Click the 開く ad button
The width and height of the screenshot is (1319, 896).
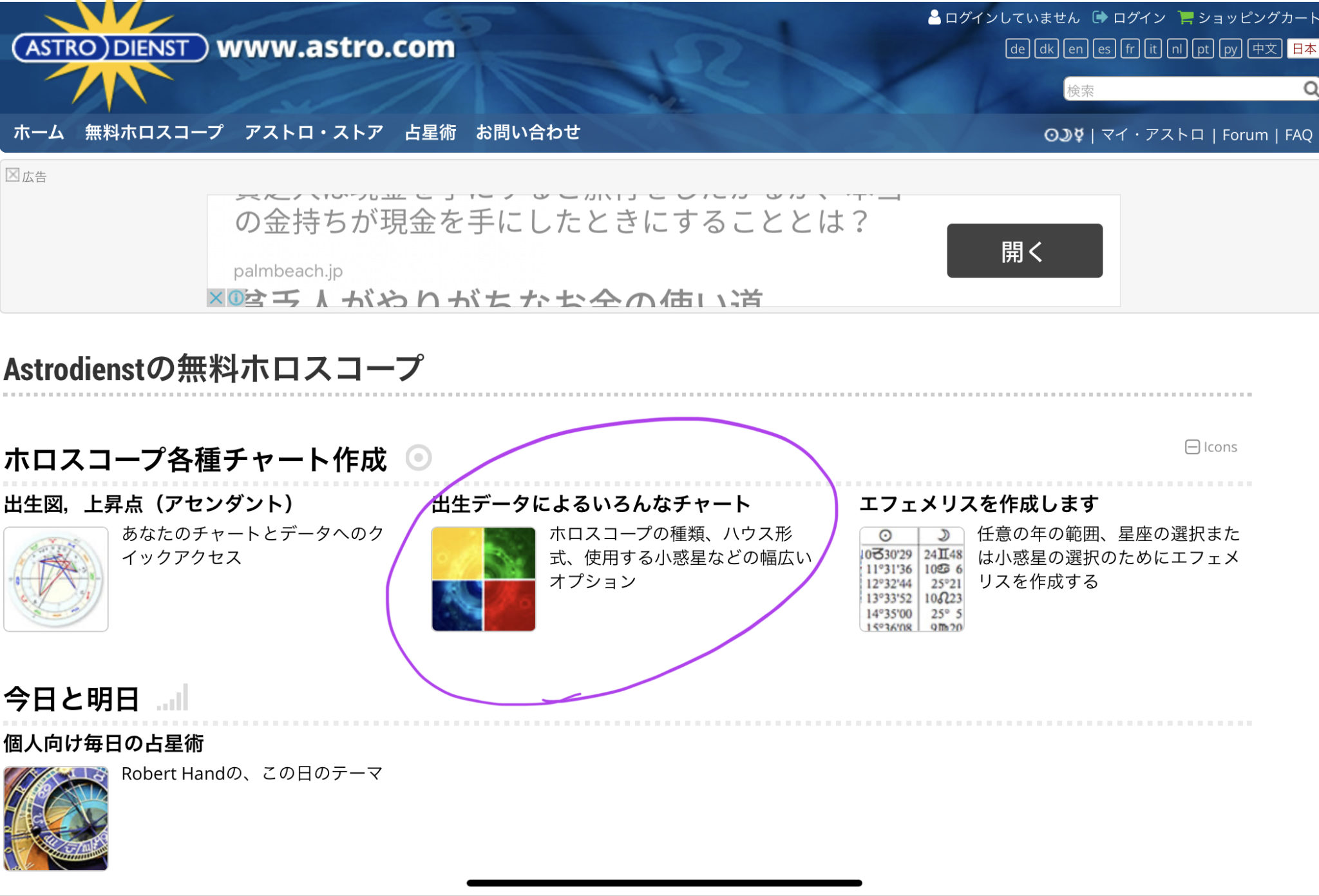point(1025,251)
